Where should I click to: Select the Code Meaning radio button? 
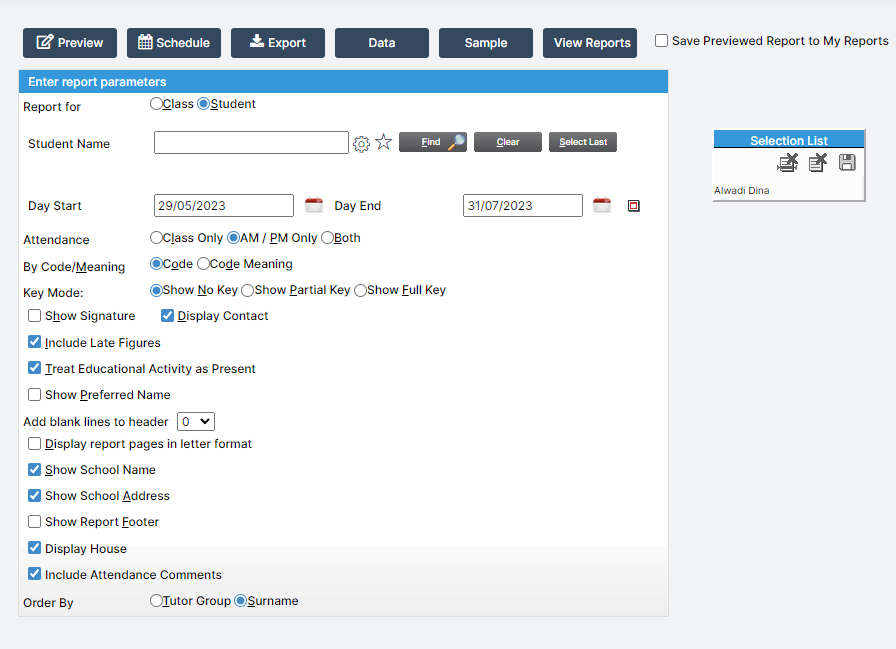point(203,264)
